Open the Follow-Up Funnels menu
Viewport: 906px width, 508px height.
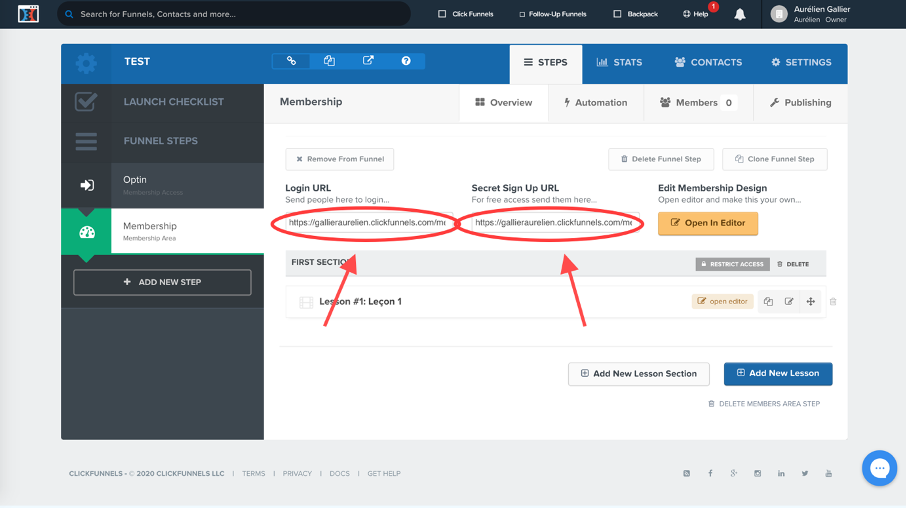552,14
